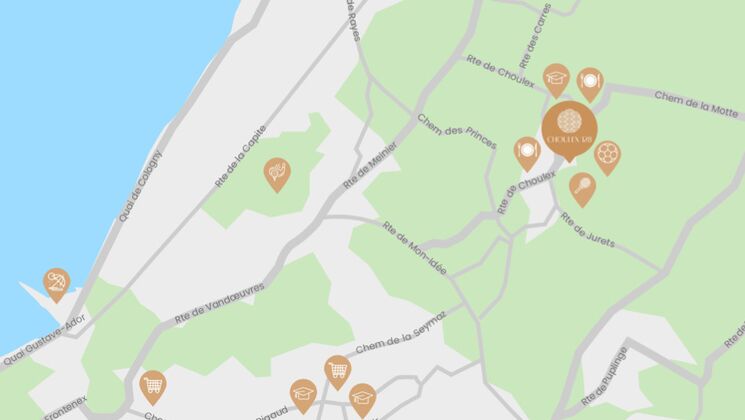The height and width of the screenshot is (420, 745).
Task: Open the beach umbrella pin by the lake
Action: point(57,285)
